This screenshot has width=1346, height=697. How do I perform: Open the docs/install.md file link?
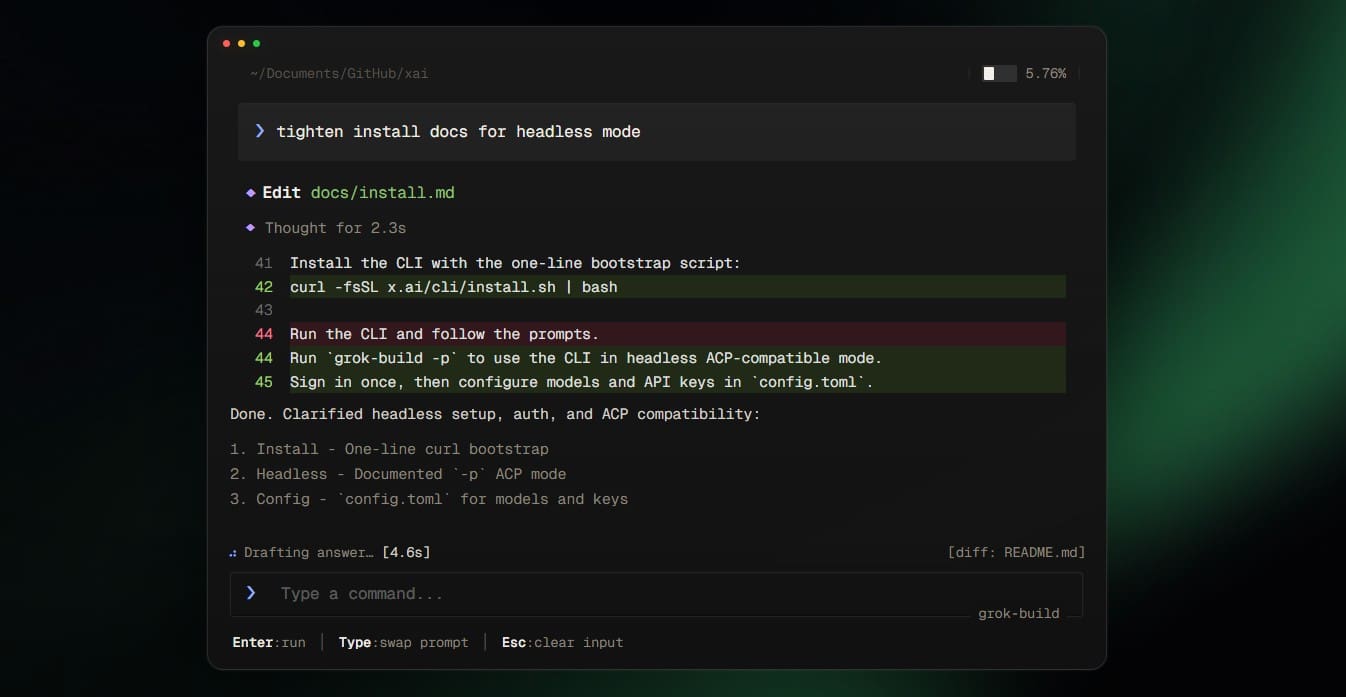382,192
